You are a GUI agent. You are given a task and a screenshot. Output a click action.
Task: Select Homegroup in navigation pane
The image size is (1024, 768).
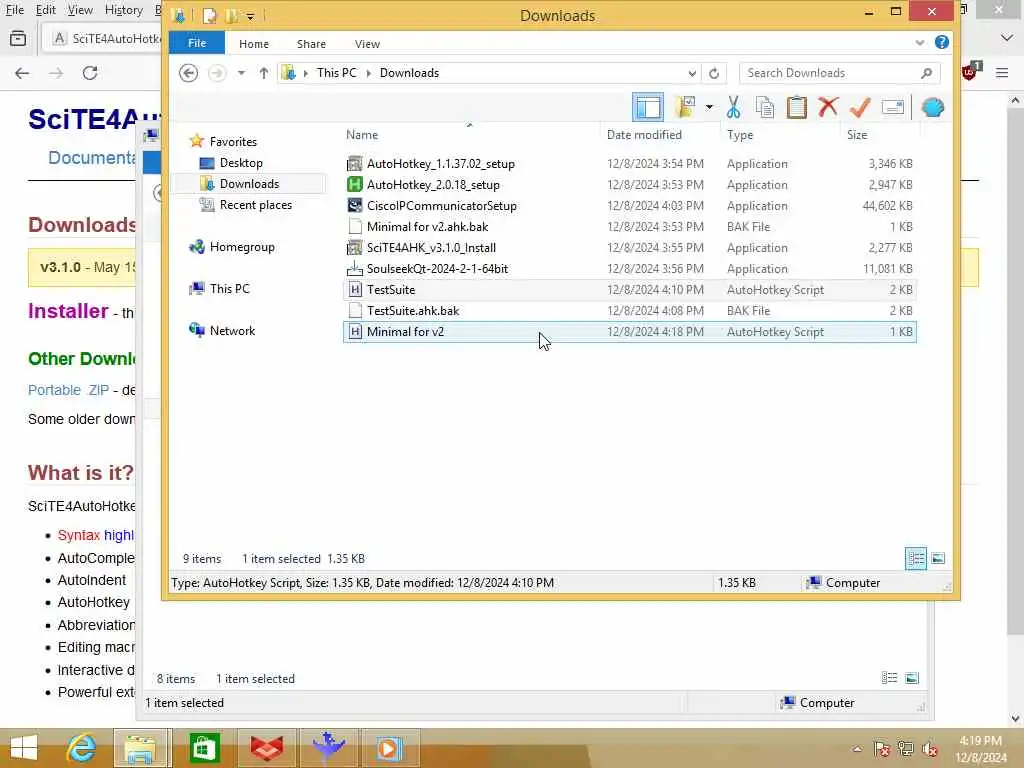pyautogui.click(x=242, y=247)
